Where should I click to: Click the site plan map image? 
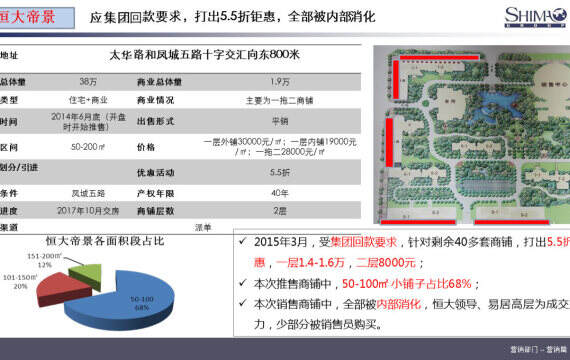[x=471, y=134]
